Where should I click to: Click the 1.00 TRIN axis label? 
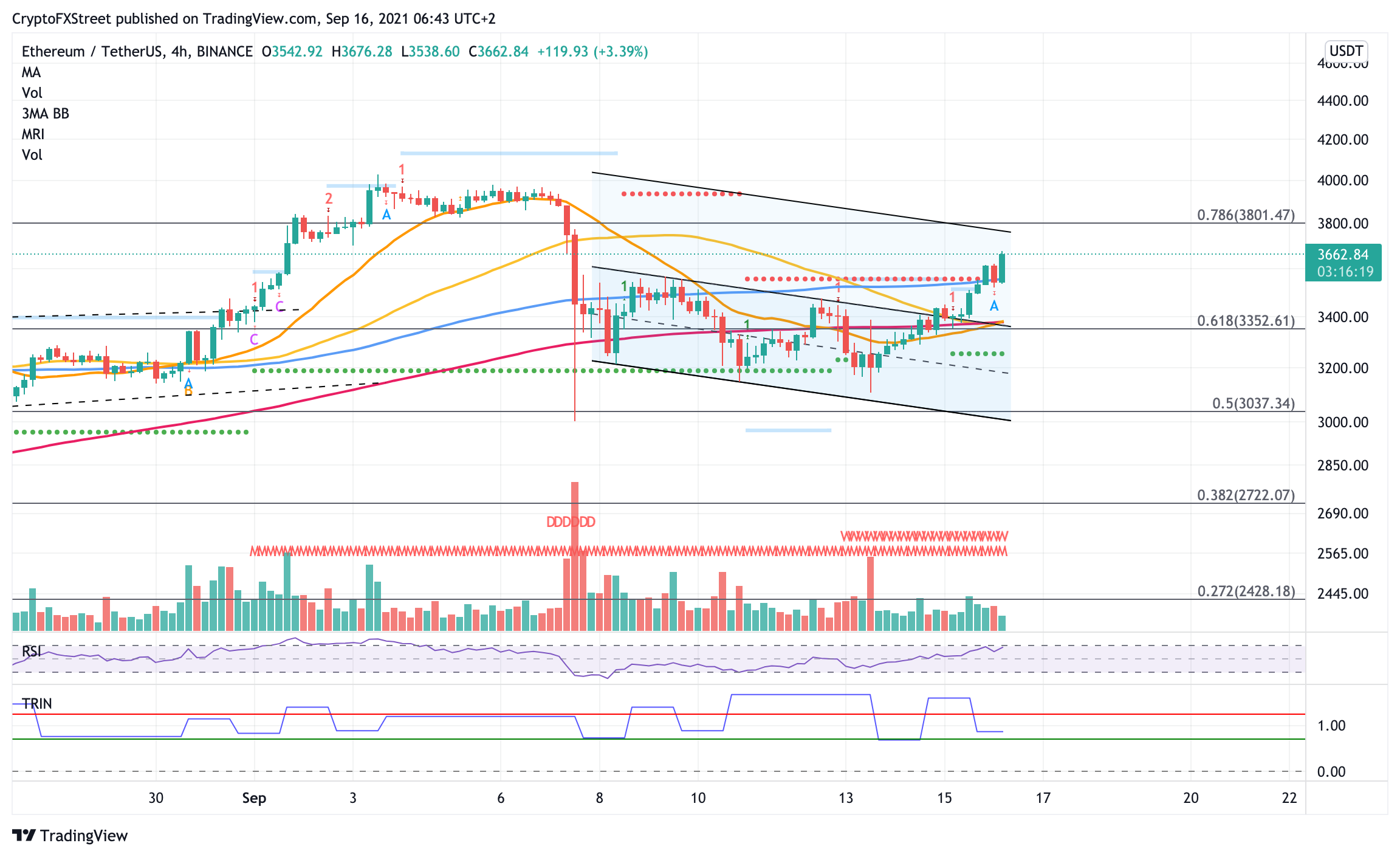click(x=1331, y=726)
